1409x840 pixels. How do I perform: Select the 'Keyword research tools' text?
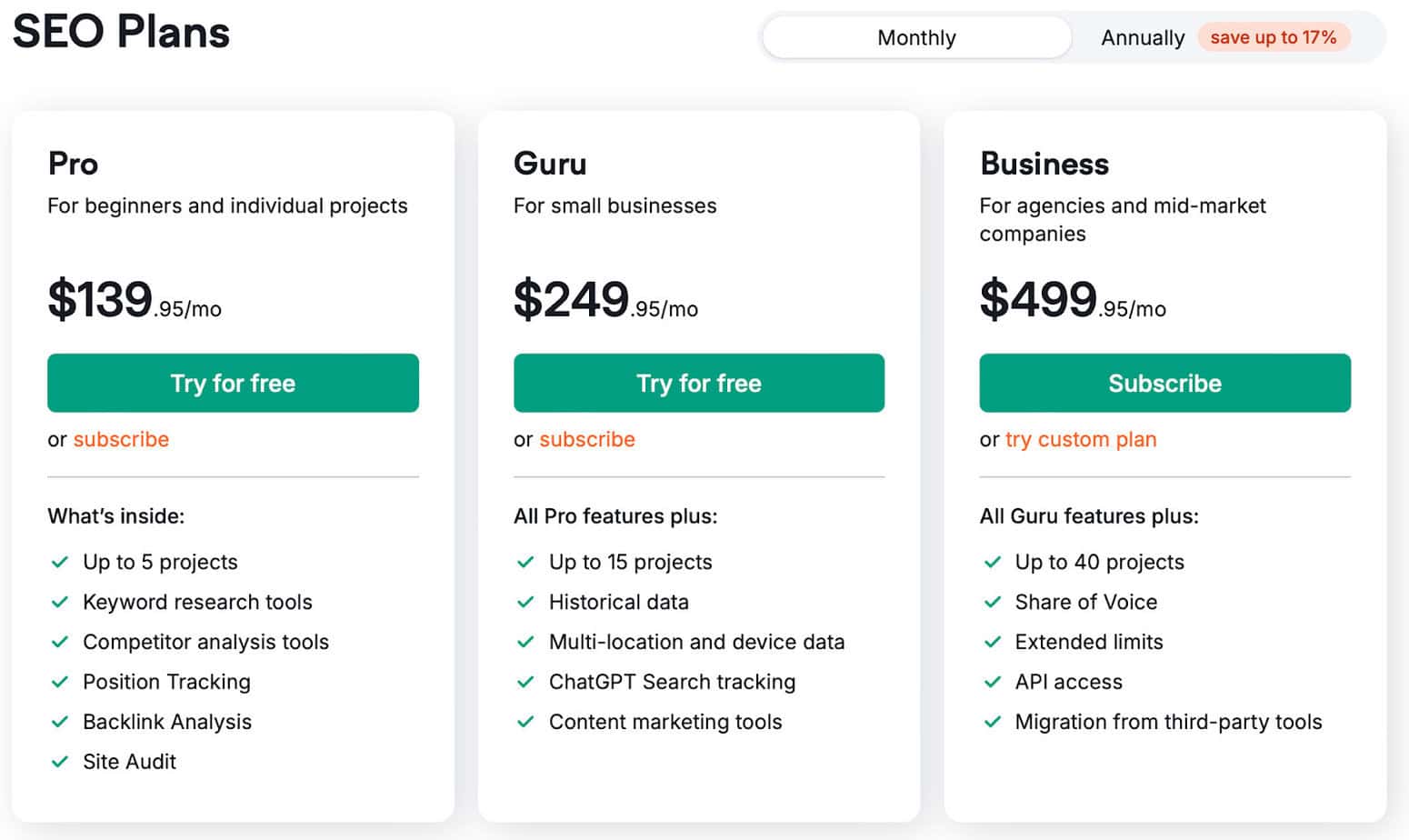(x=197, y=602)
